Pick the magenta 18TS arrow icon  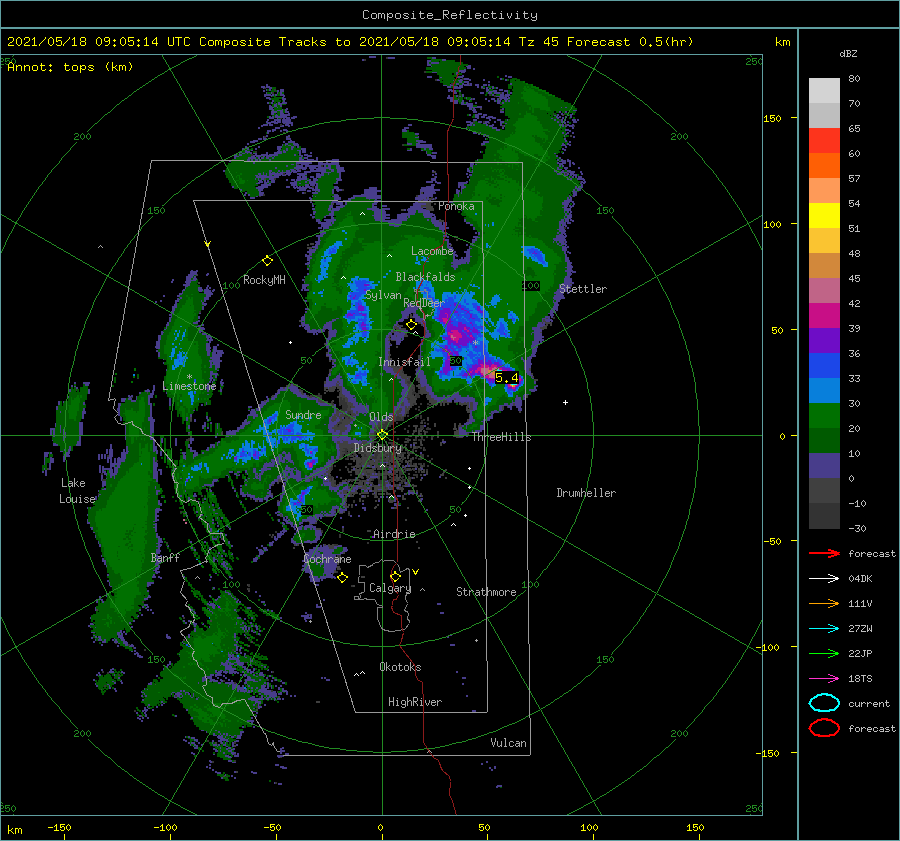(824, 679)
